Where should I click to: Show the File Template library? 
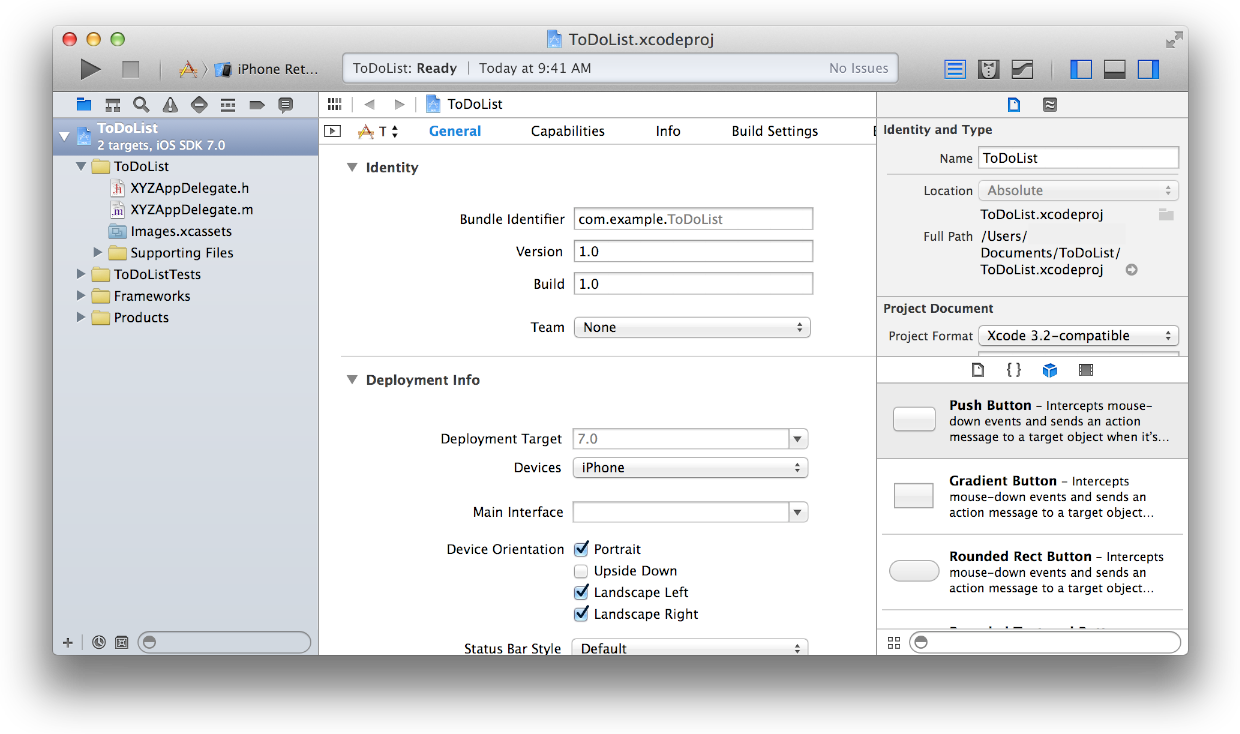[x=979, y=370]
